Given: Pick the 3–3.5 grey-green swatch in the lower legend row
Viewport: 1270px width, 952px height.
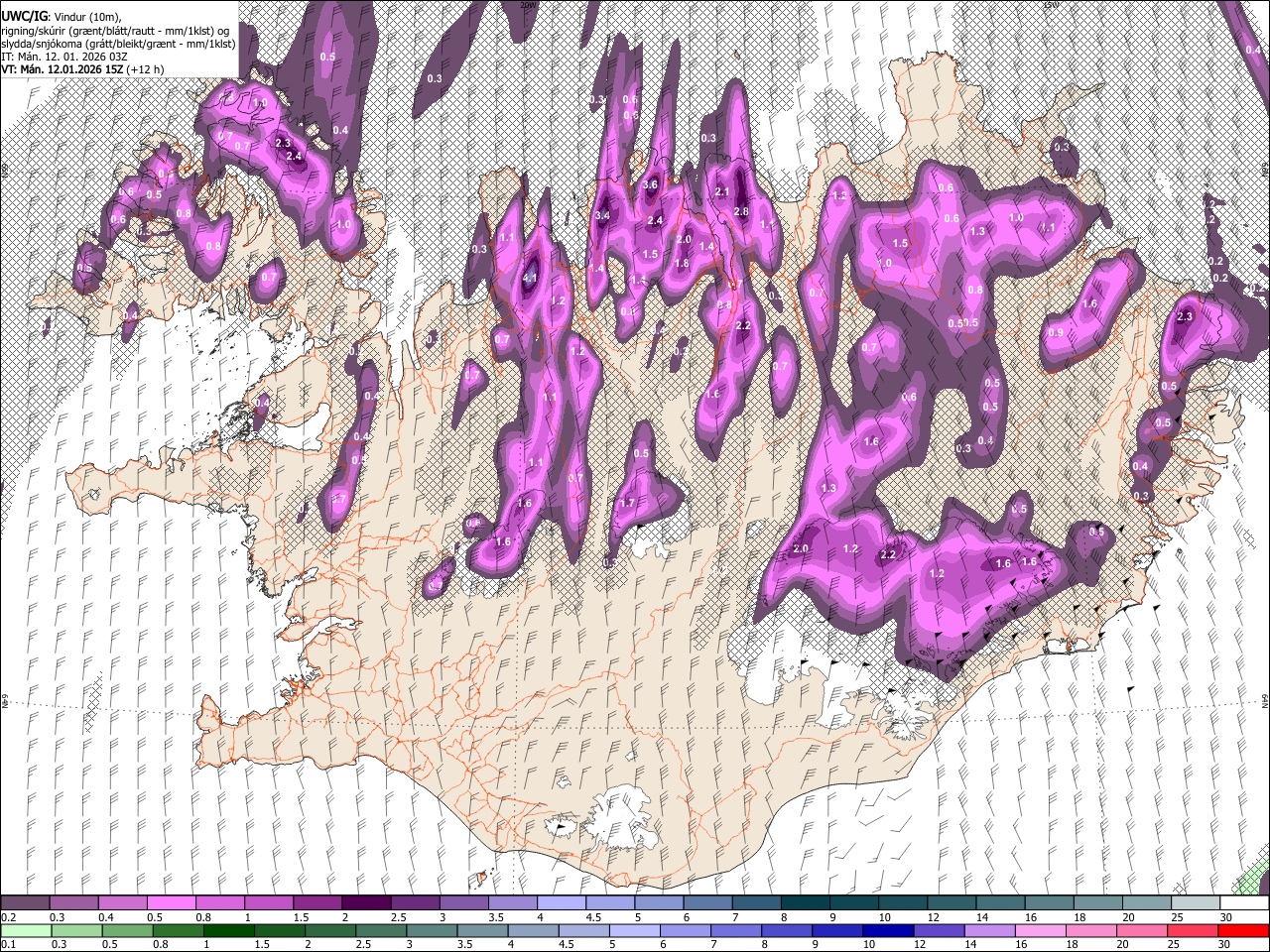Looking at the screenshot, I should tap(432, 930).
